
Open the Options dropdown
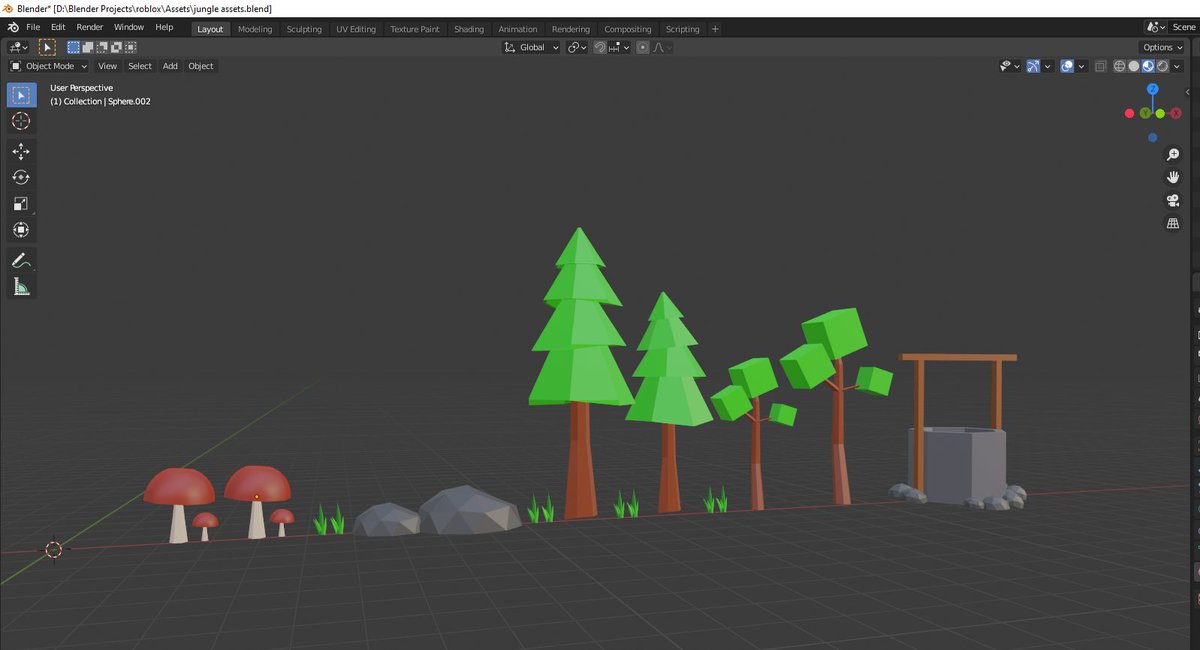click(1161, 47)
